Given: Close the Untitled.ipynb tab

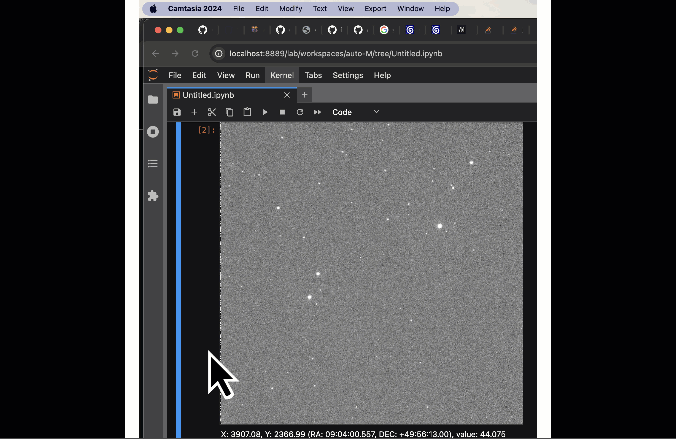Looking at the screenshot, I should point(287,95).
